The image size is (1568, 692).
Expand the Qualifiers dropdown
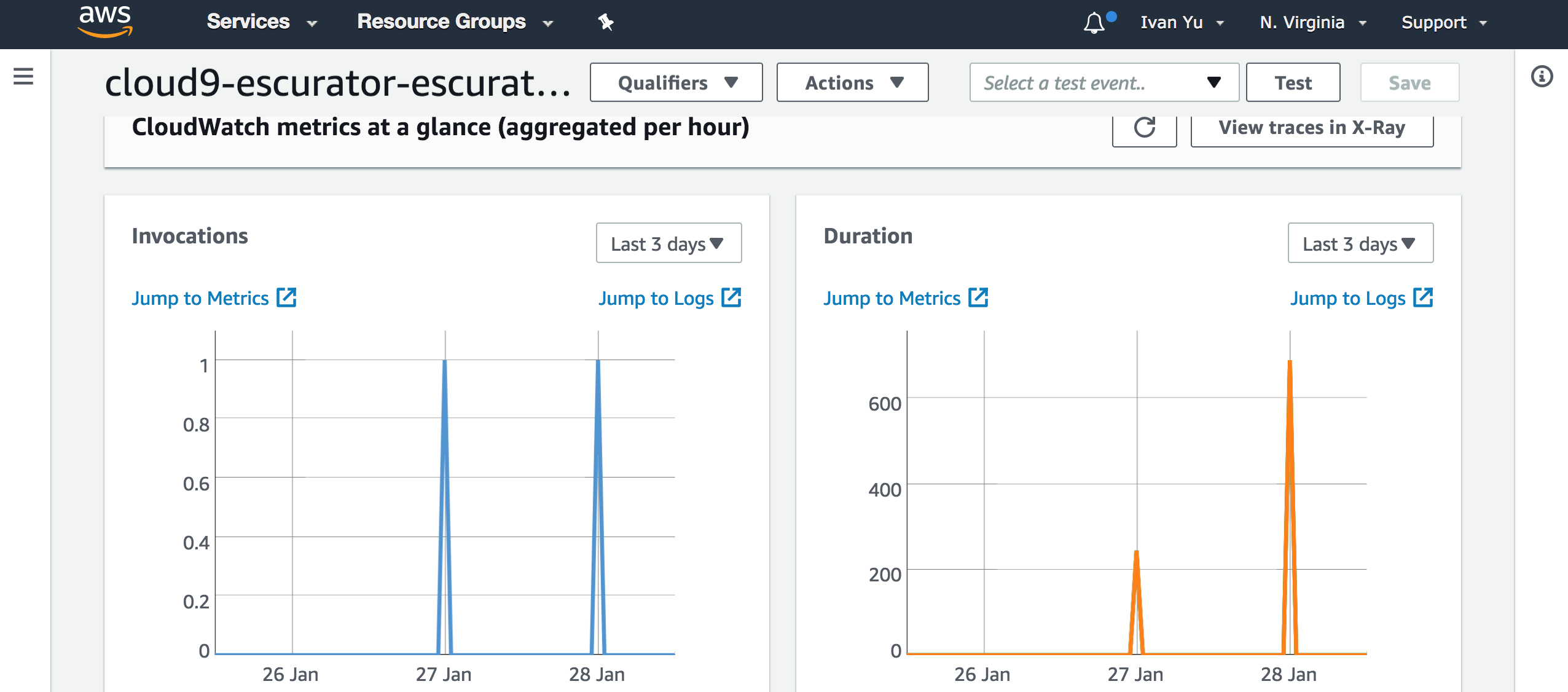676,82
